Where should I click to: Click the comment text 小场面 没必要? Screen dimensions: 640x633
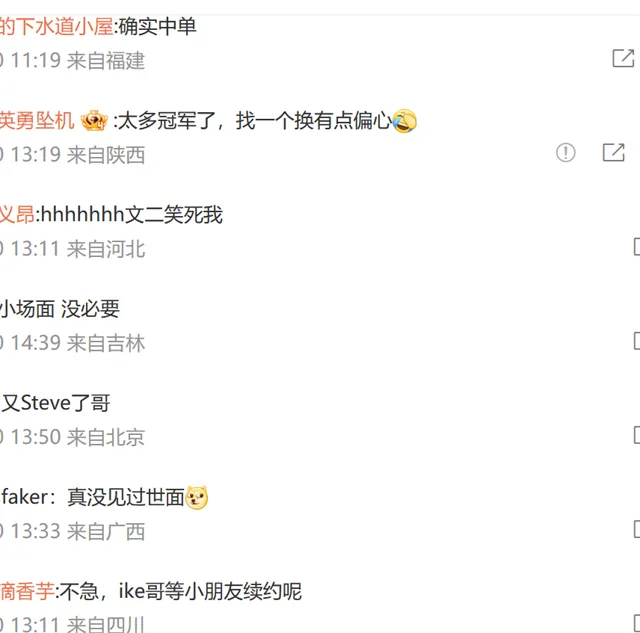coord(60,309)
